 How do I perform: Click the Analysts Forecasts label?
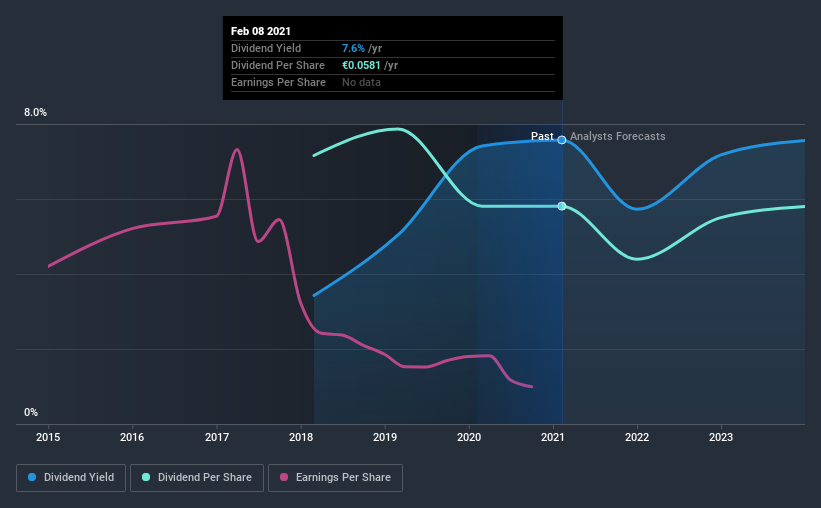click(618, 136)
